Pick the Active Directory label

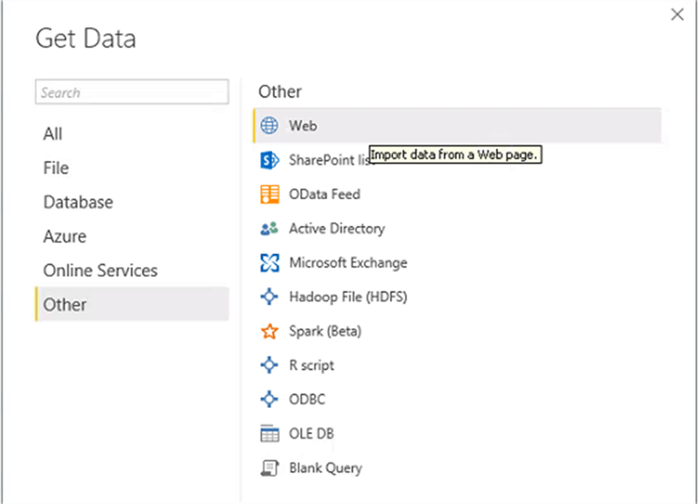coord(337,229)
